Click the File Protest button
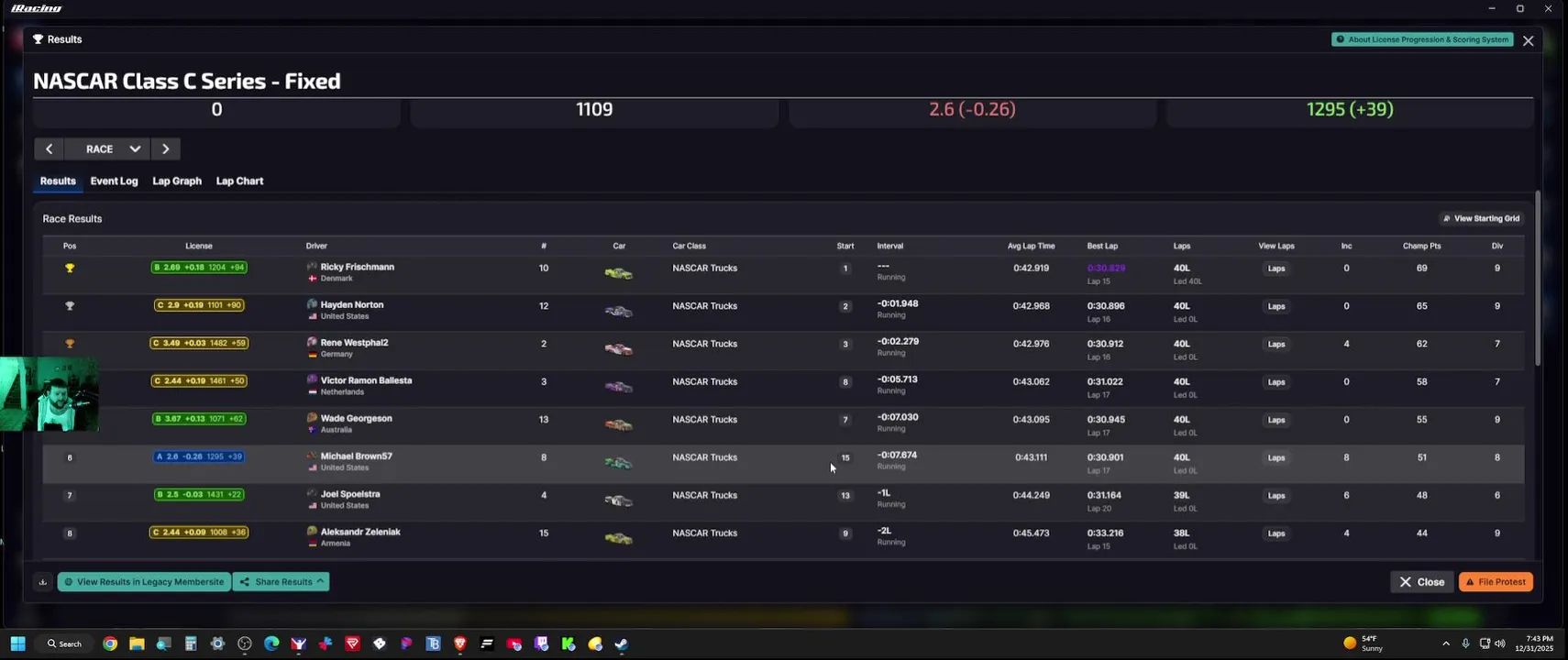This screenshot has width=1568, height=660. click(1496, 582)
